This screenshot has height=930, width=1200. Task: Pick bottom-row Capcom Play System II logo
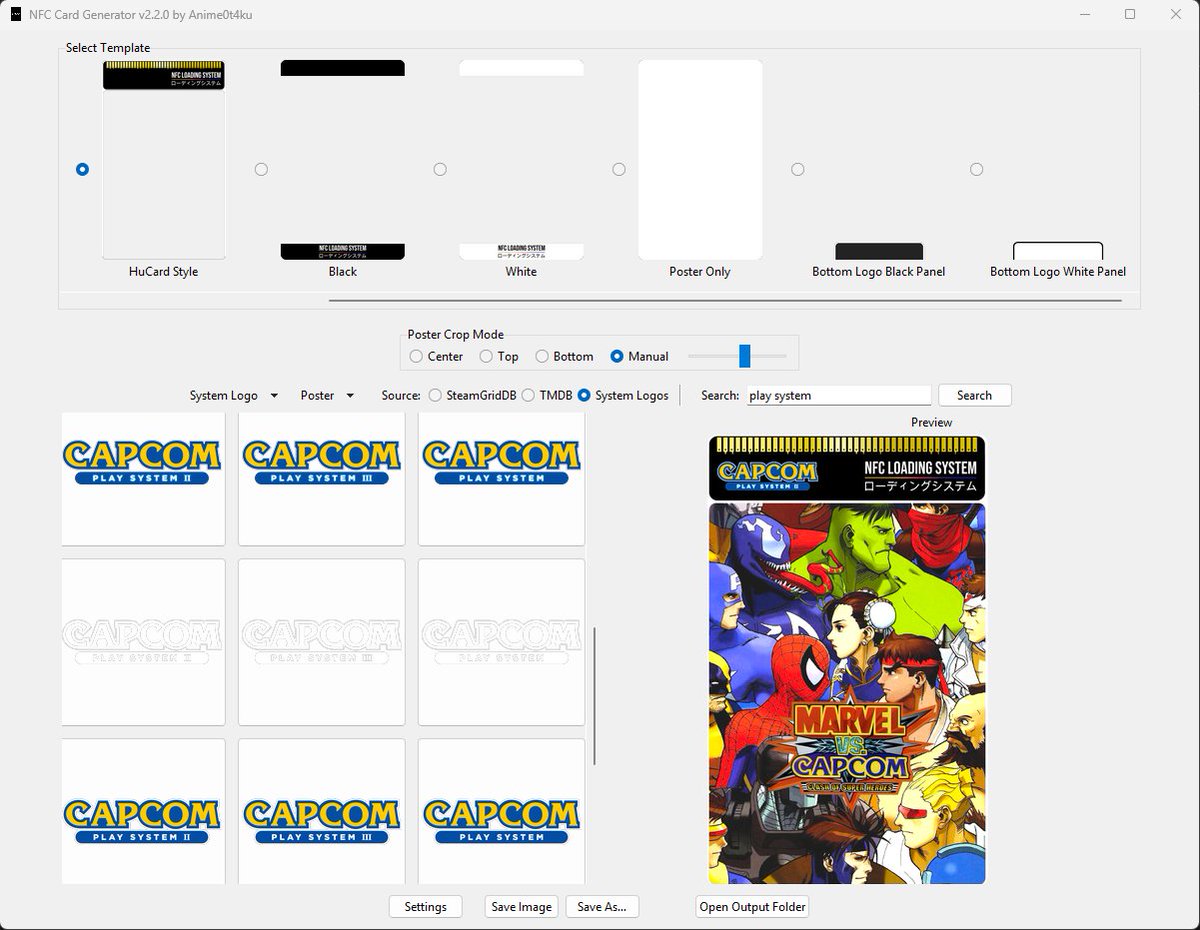(142, 812)
